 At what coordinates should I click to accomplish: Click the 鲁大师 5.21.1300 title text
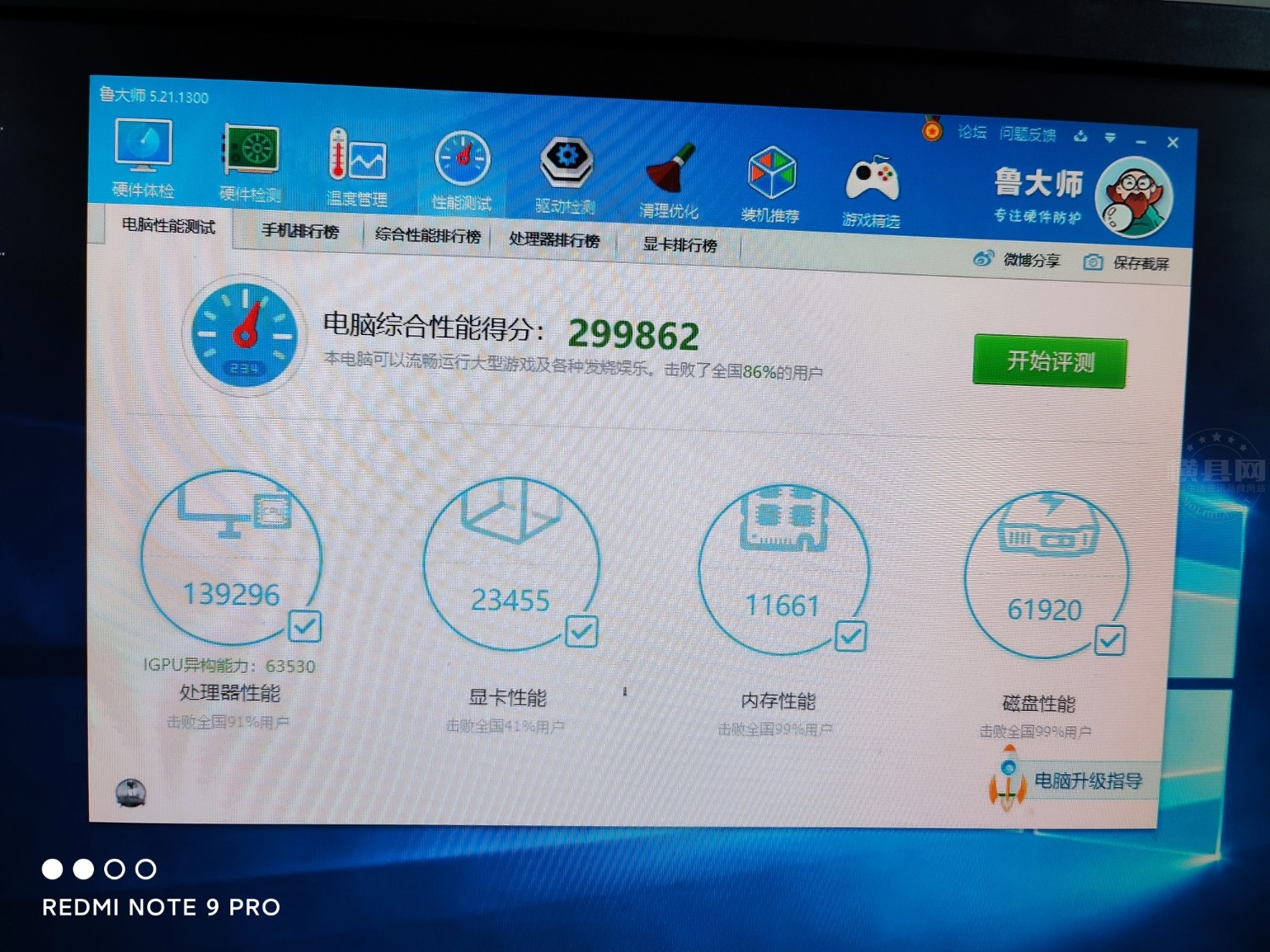(154, 96)
